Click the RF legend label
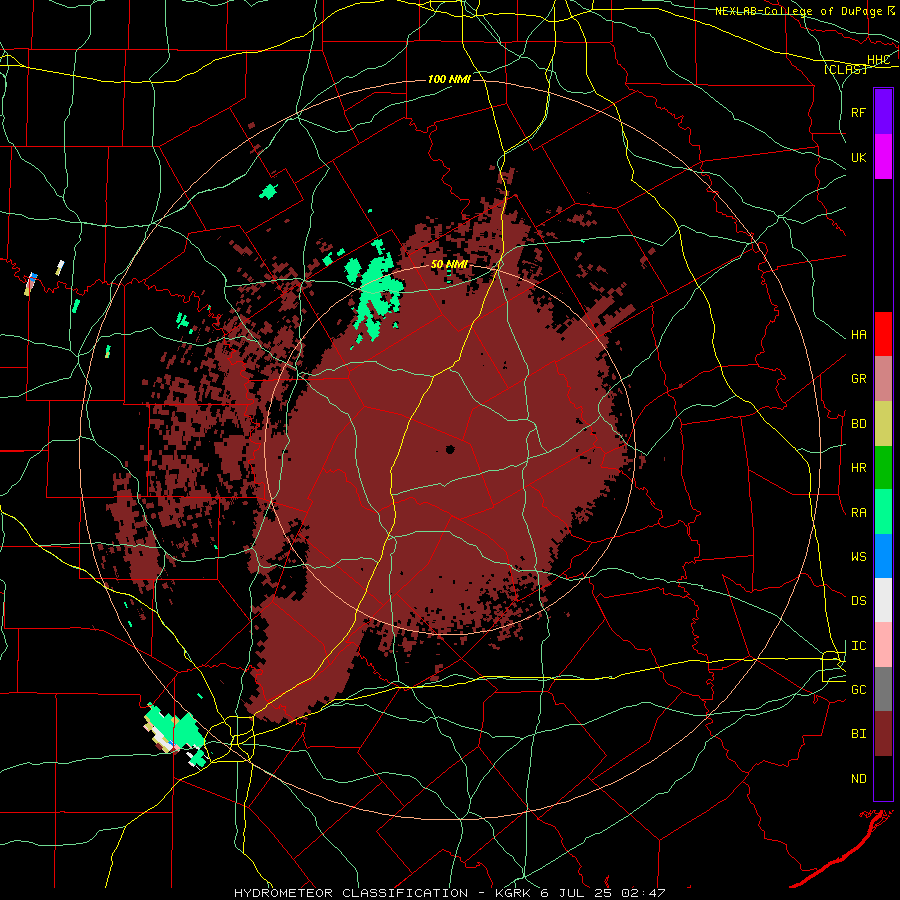The height and width of the screenshot is (900, 900). [858, 112]
